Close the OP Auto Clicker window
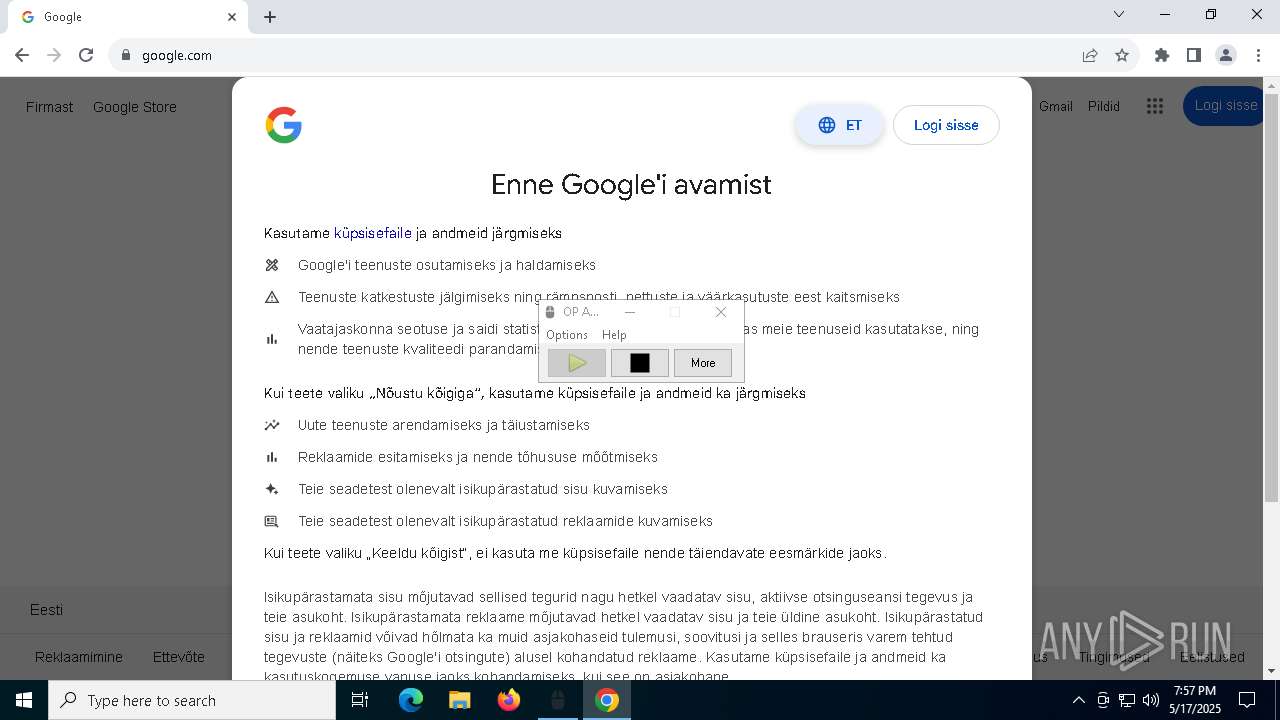The width and height of the screenshot is (1280, 720). point(721,312)
